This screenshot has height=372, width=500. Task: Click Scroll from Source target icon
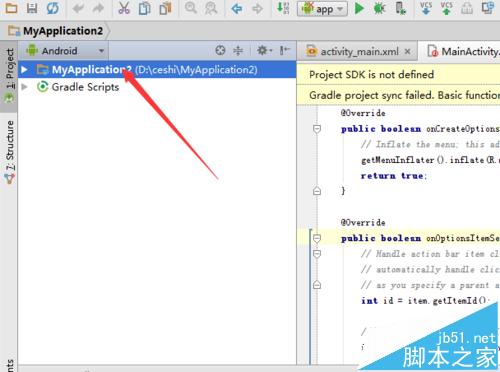click(x=220, y=51)
